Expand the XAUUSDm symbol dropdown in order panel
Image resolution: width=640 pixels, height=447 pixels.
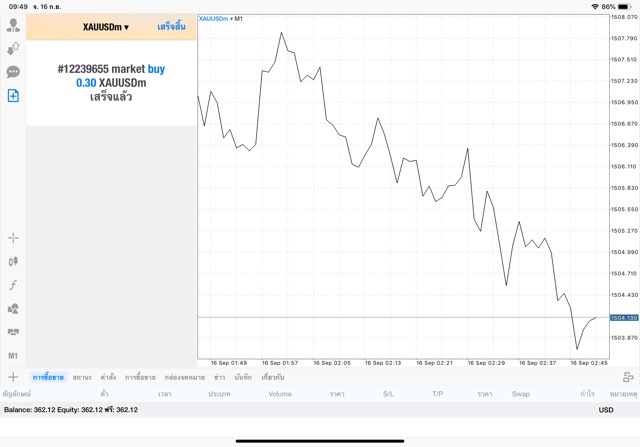pos(106,27)
